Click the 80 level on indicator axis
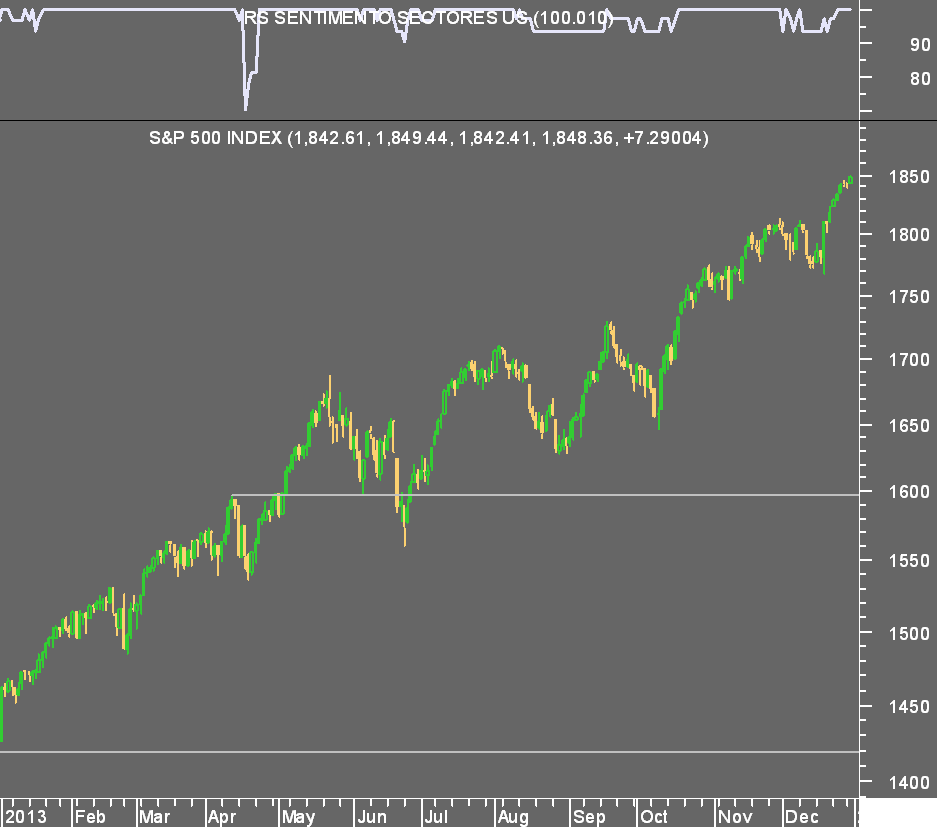This screenshot has width=937, height=827. click(920, 79)
